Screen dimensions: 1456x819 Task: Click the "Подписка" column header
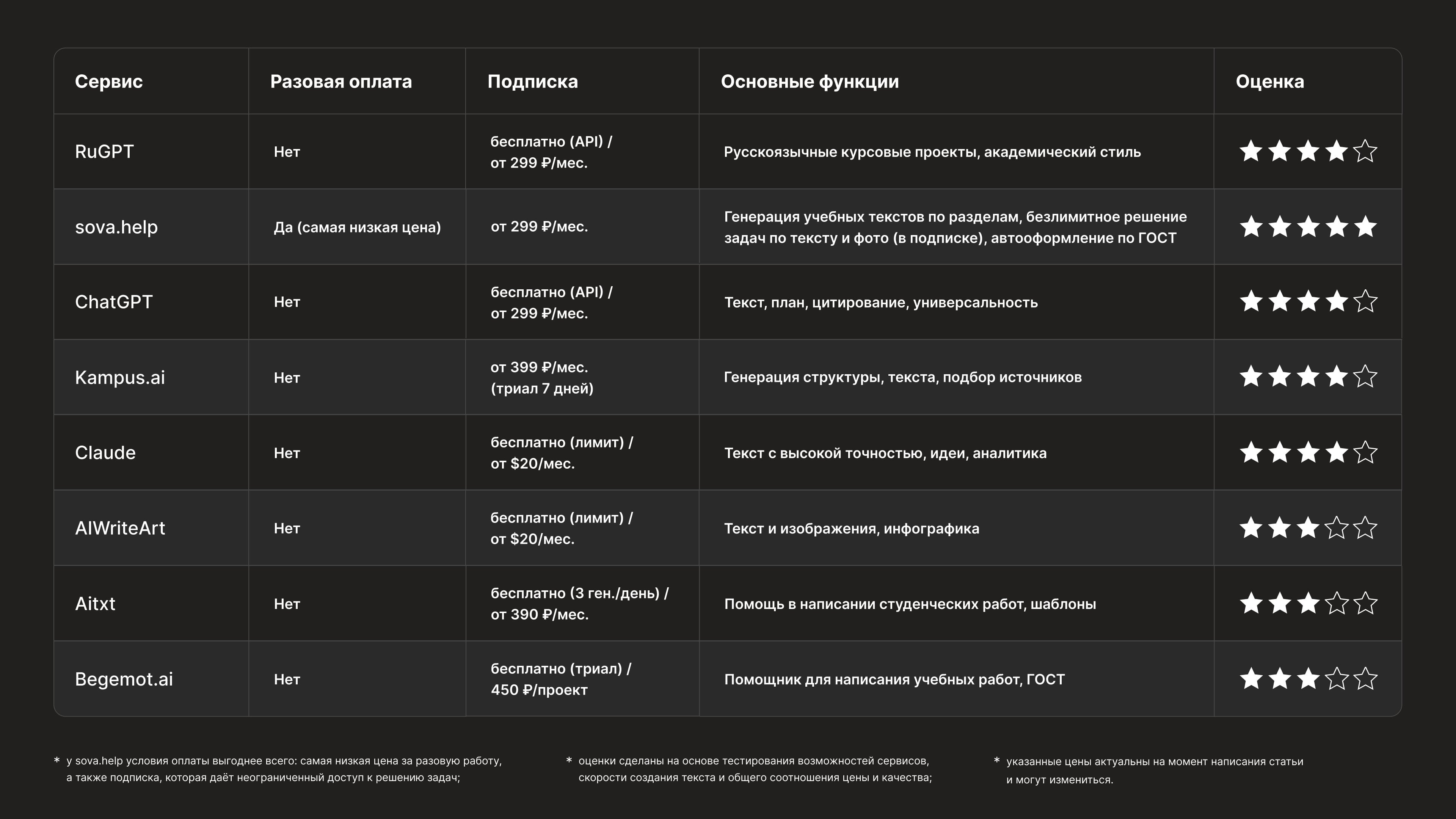point(532,82)
